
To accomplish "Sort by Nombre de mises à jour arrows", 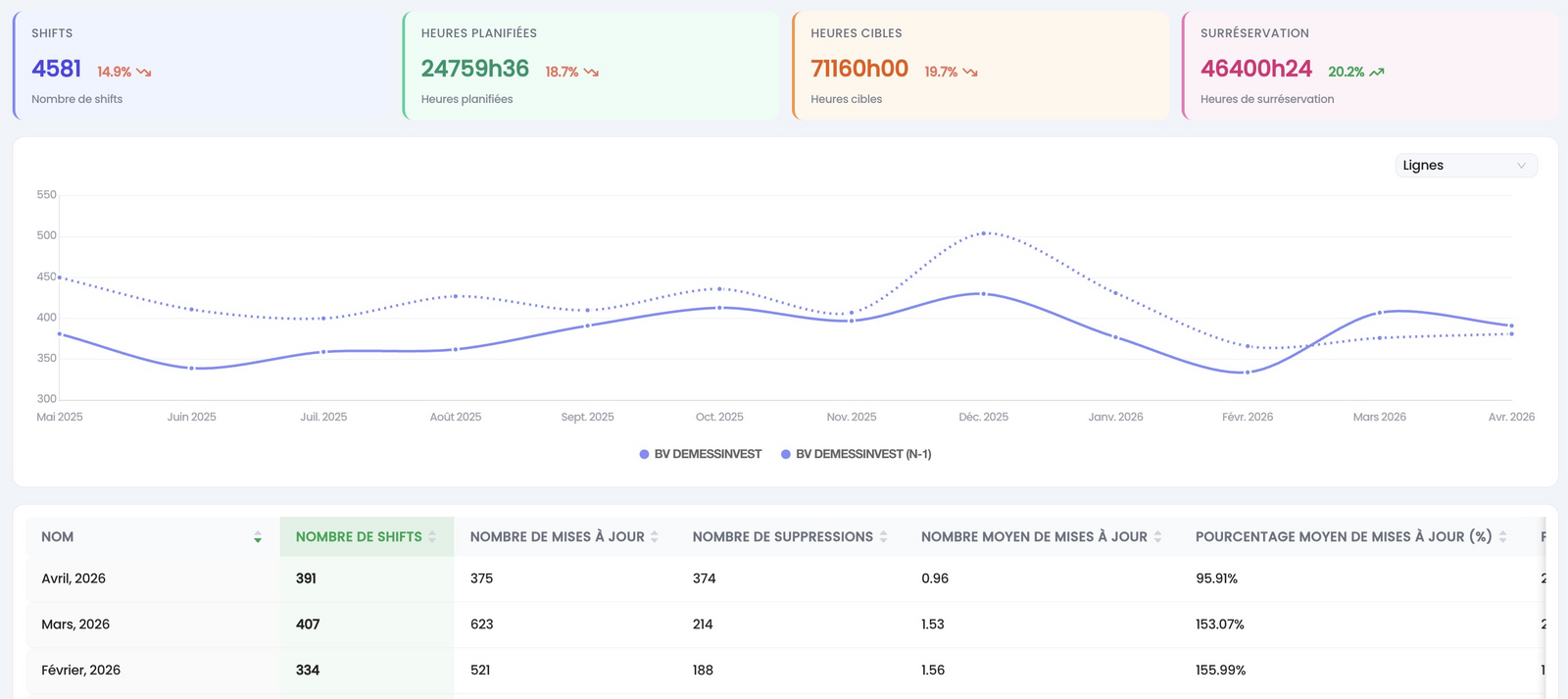I will (x=655, y=537).
